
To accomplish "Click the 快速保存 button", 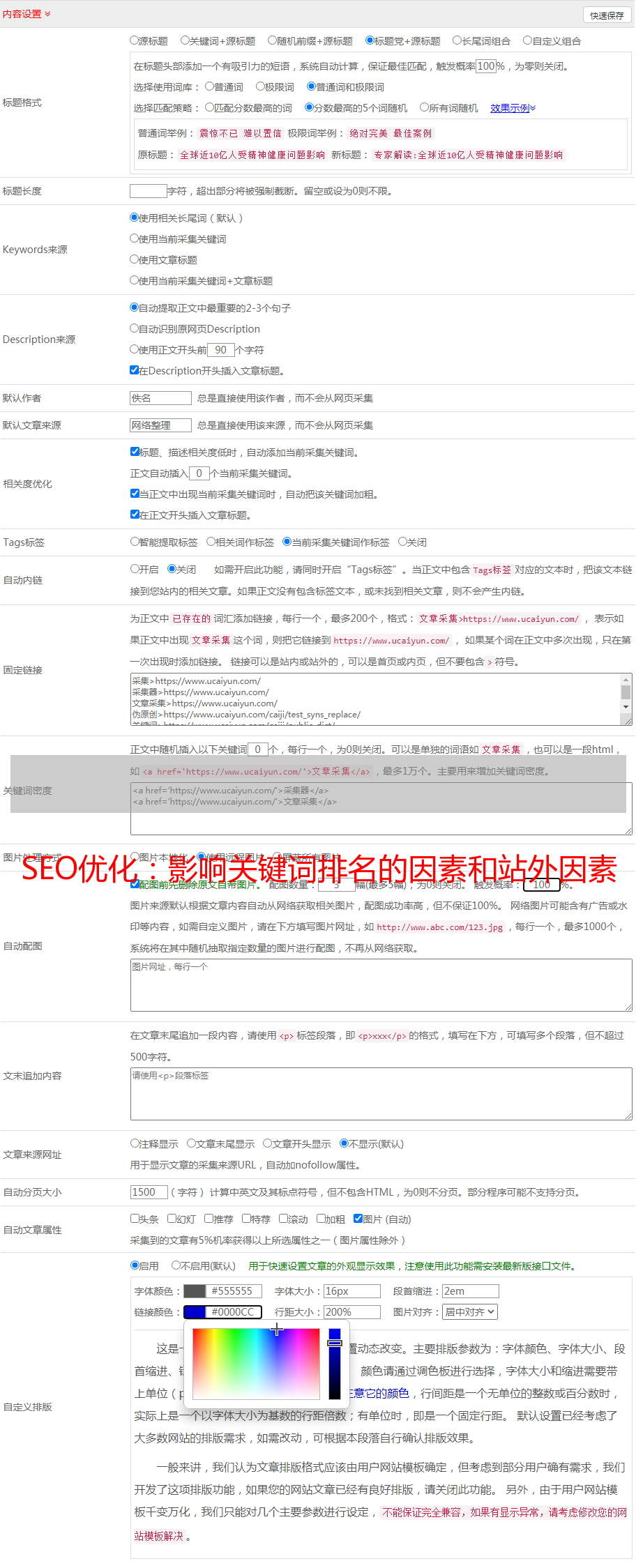I will point(607,15).
